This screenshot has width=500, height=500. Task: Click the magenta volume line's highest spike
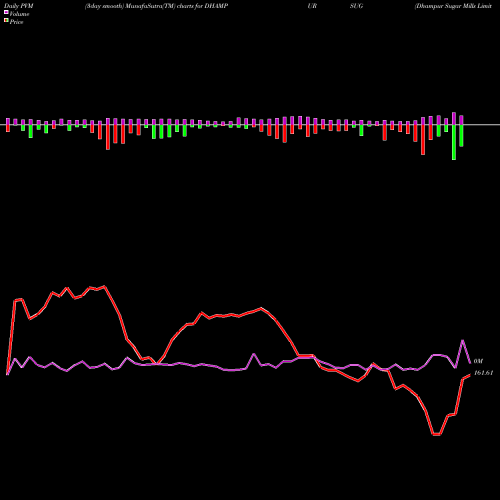(463, 340)
